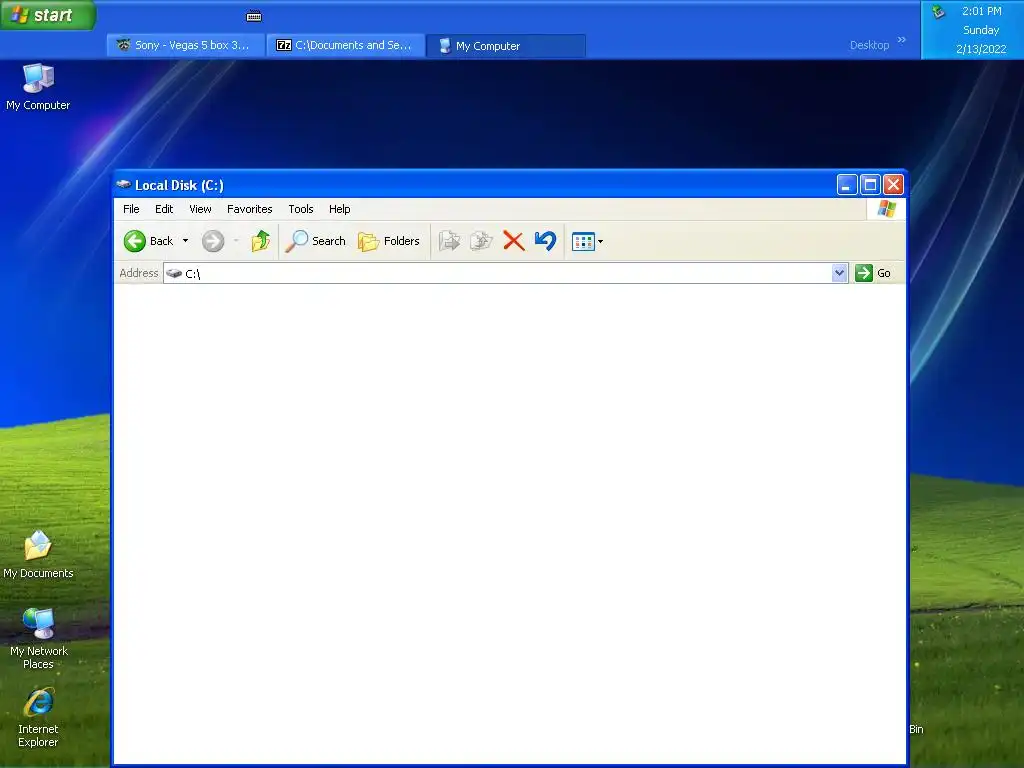Close the Local Disk (C:) window

(x=893, y=185)
